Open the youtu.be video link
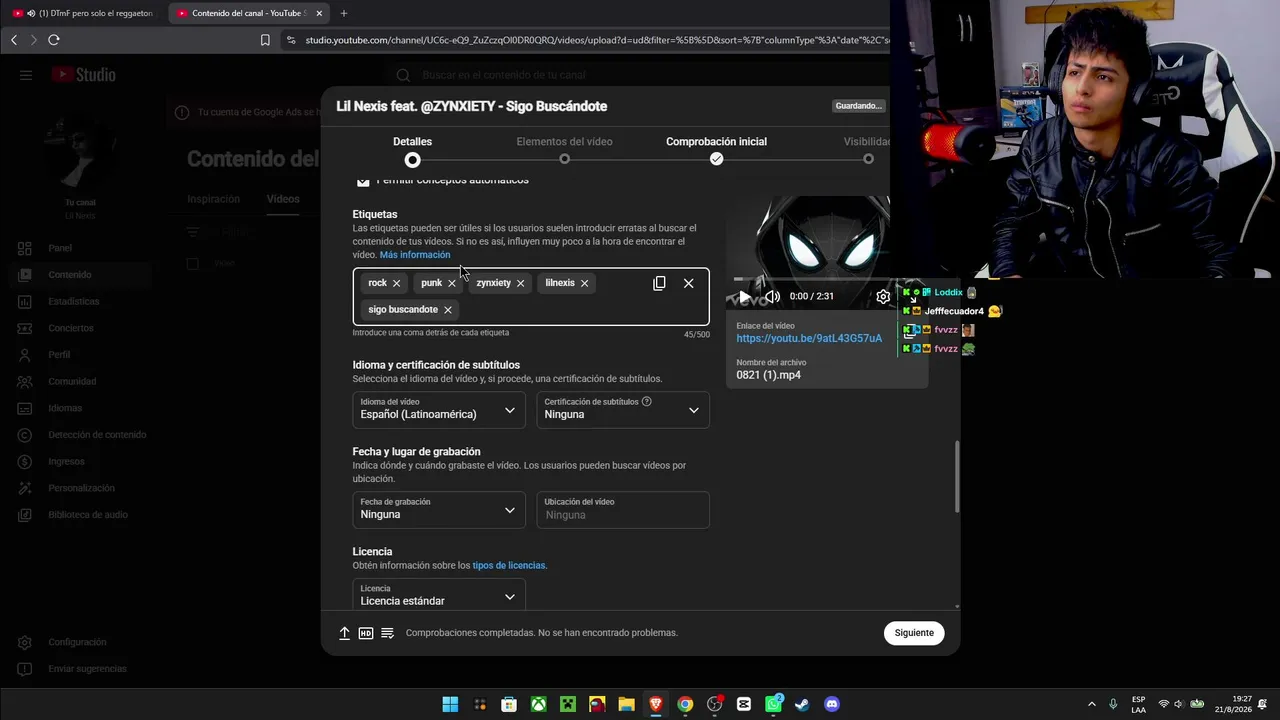The image size is (1280, 720). click(x=809, y=339)
